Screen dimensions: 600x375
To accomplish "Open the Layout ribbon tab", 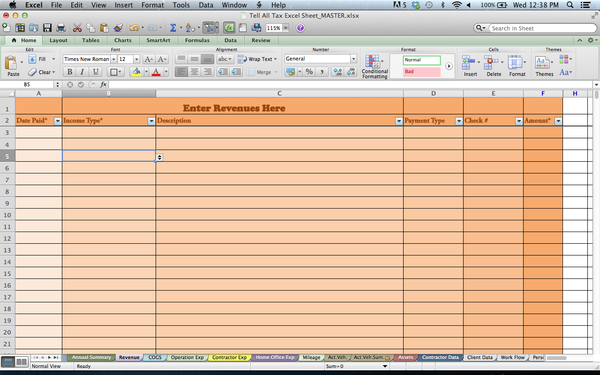I will pos(58,40).
